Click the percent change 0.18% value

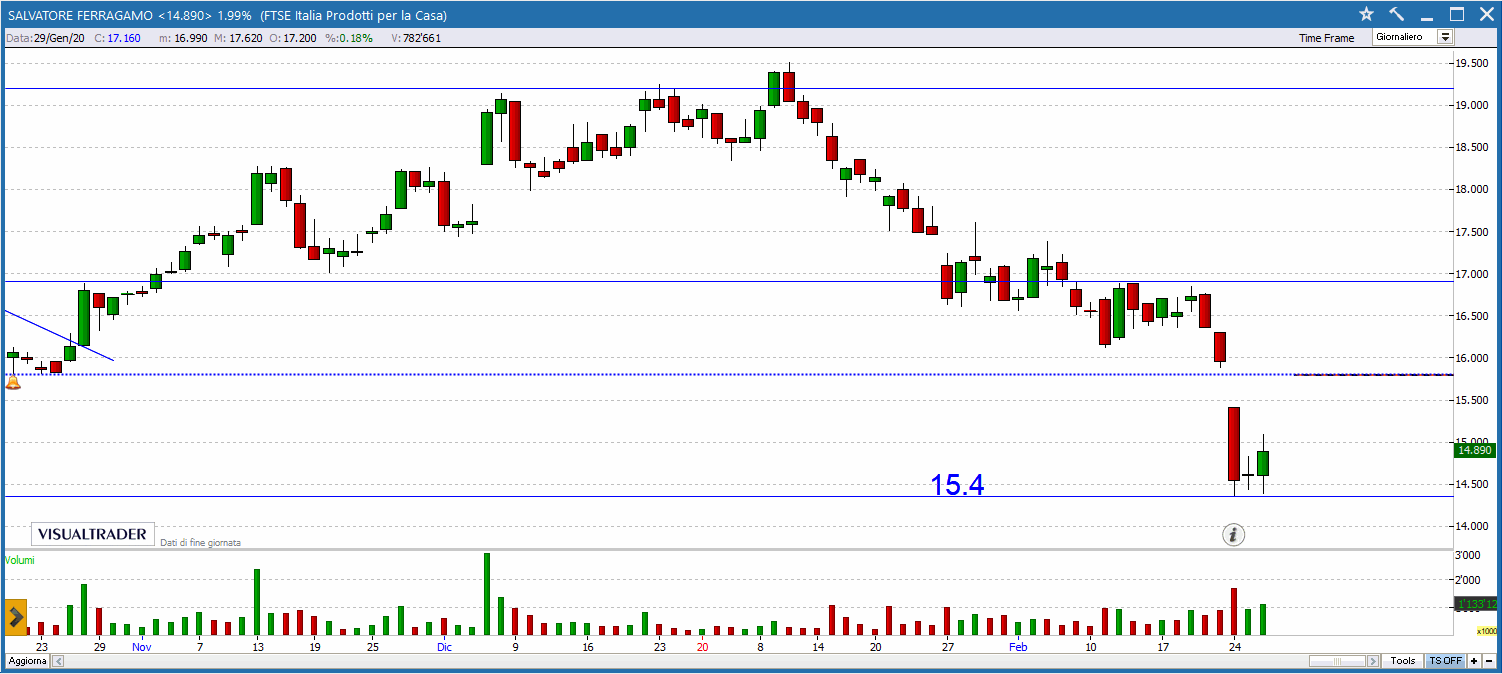[x=349, y=38]
